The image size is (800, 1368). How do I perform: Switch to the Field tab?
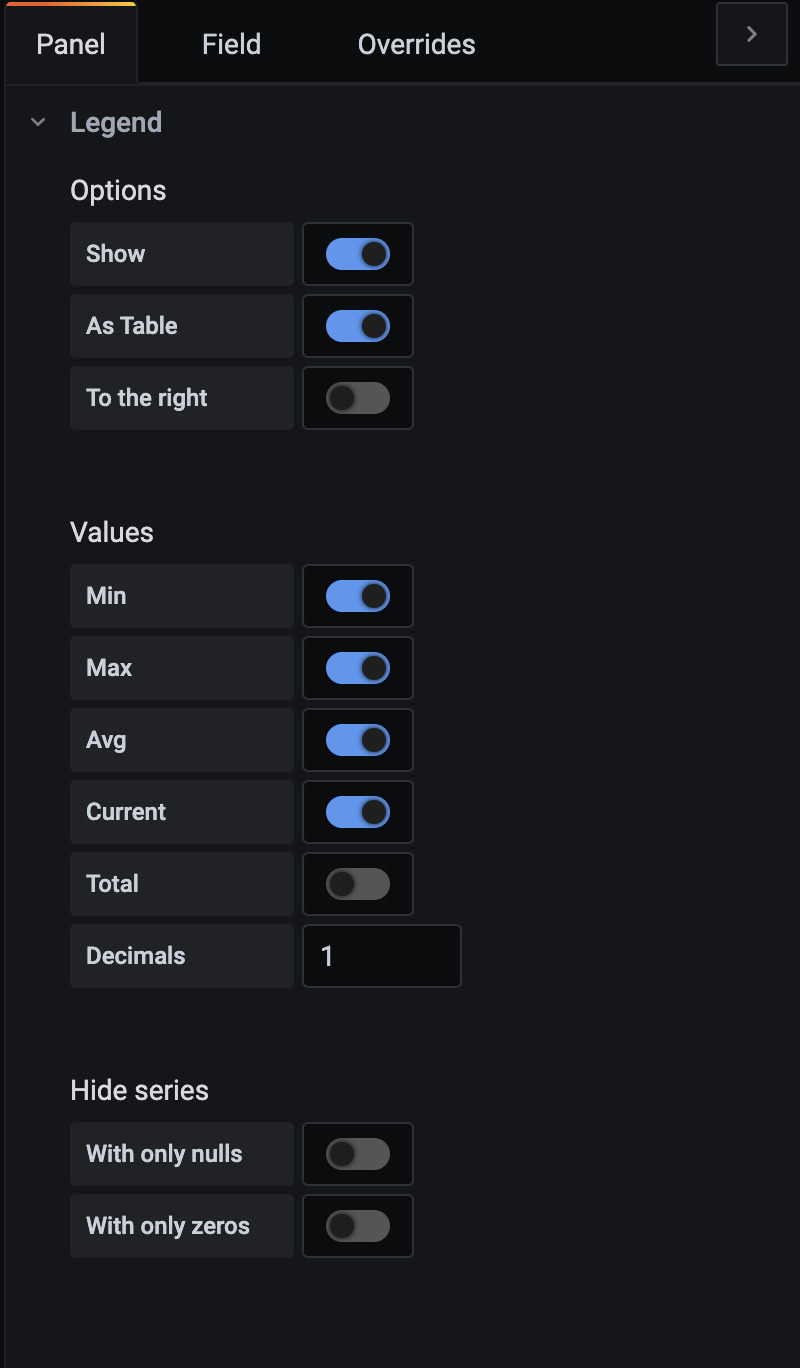(x=231, y=43)
